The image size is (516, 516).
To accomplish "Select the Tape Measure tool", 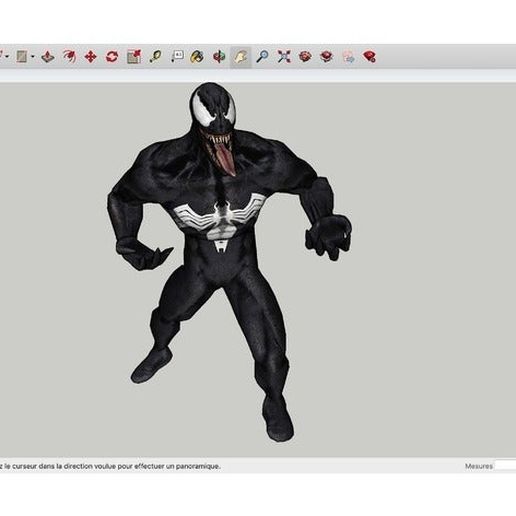I will click(x=155, y=57).
